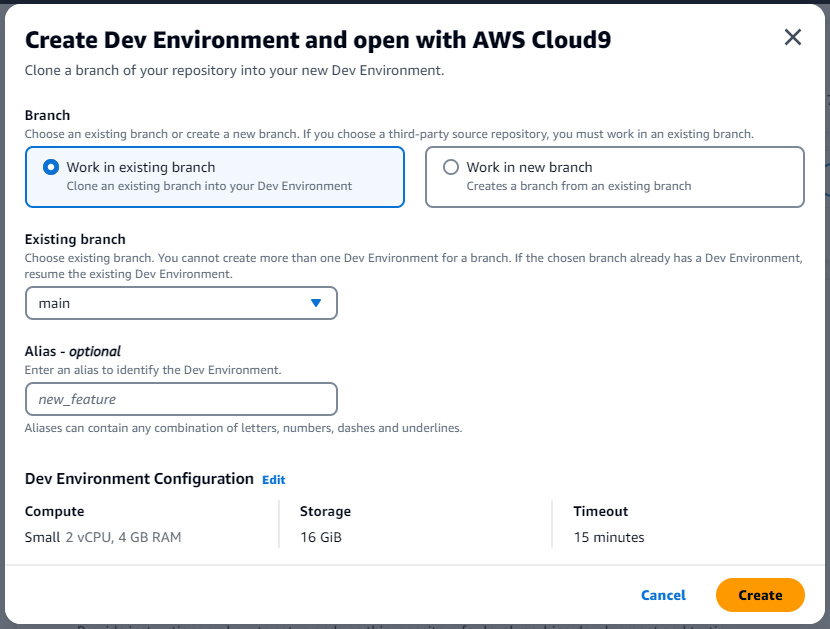This screenshot has width=830, height=629.
Task: Open the Existing branch dropdown
Action: tap(180, 302)
